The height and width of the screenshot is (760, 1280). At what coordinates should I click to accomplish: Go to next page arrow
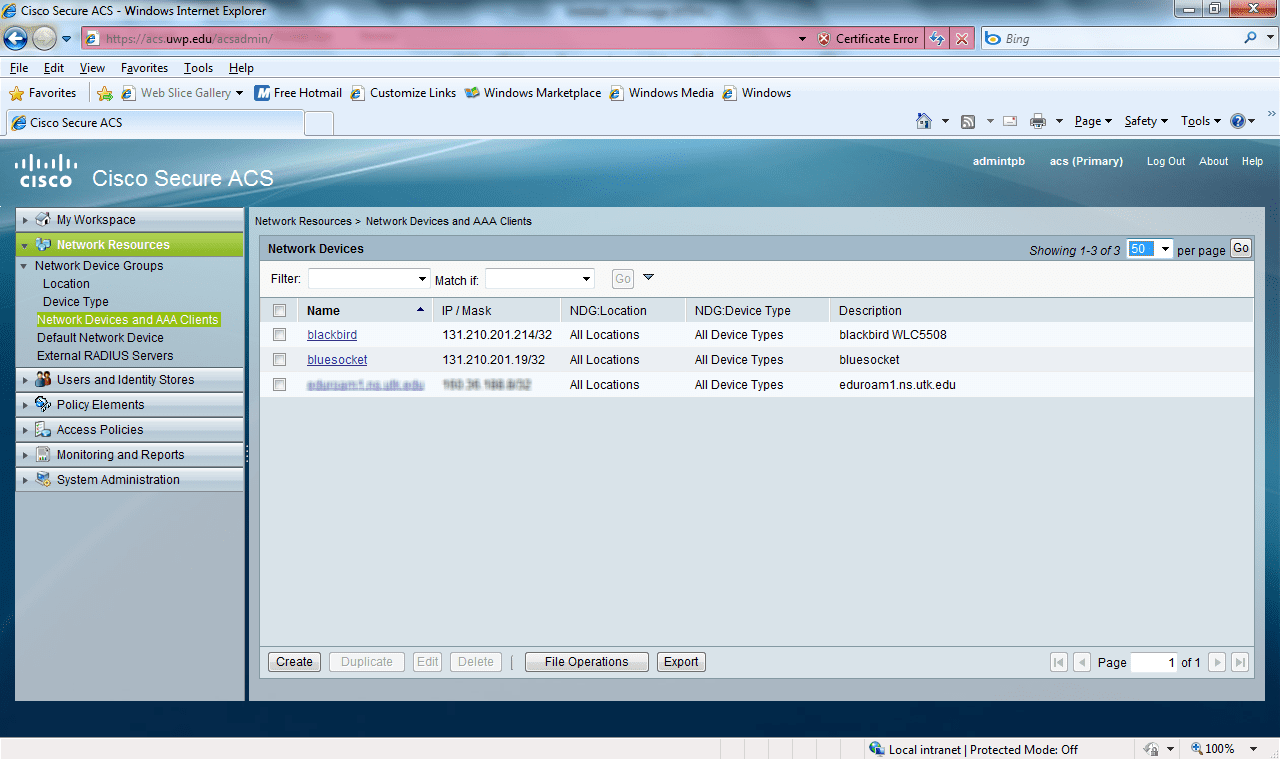[1217, 662]
